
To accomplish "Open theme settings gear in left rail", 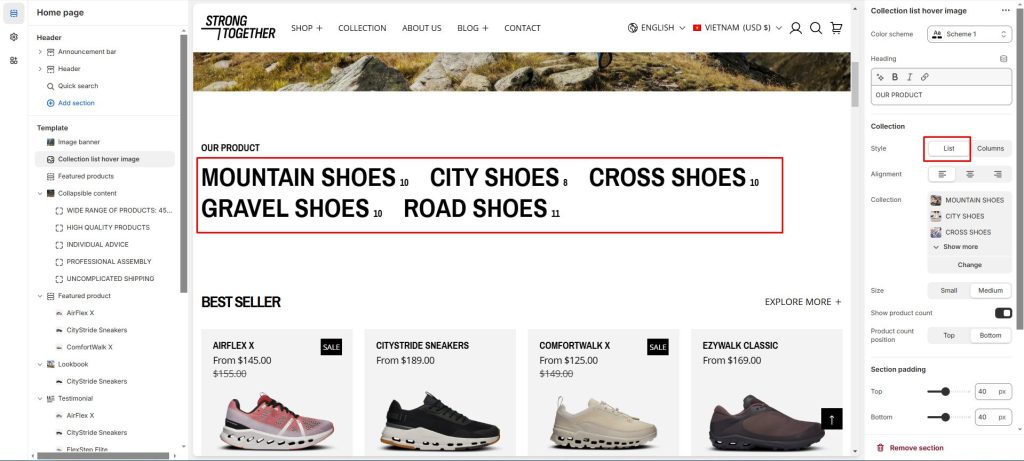I will (14, 37).
